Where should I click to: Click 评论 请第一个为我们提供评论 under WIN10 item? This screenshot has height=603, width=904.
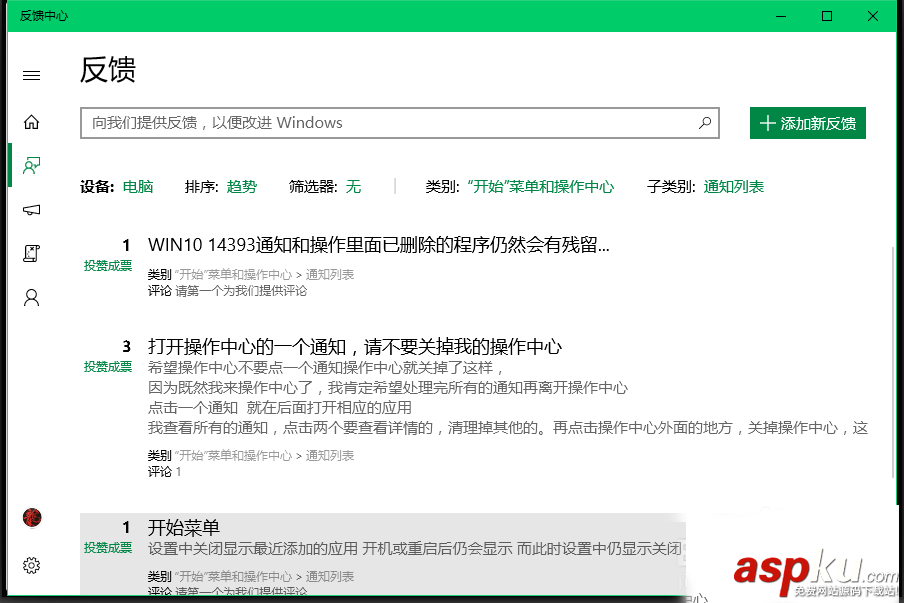(227, 291)
